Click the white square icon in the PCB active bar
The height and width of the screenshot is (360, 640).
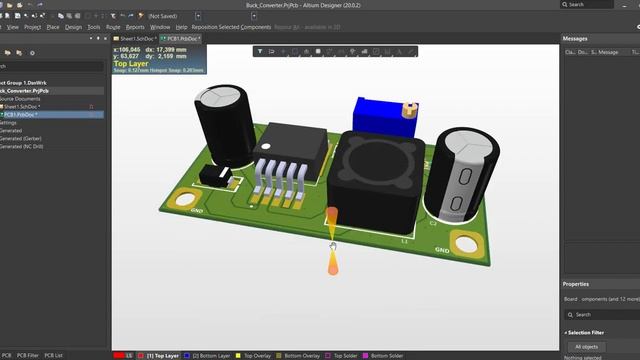318,51
